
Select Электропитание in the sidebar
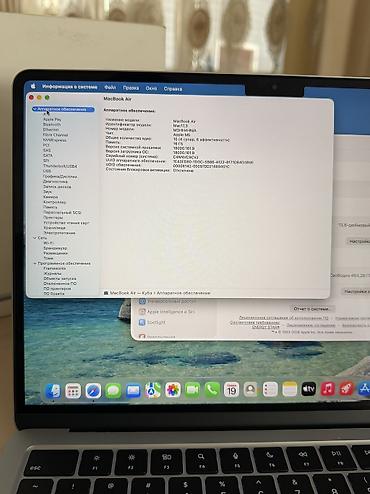coord(59,233)
